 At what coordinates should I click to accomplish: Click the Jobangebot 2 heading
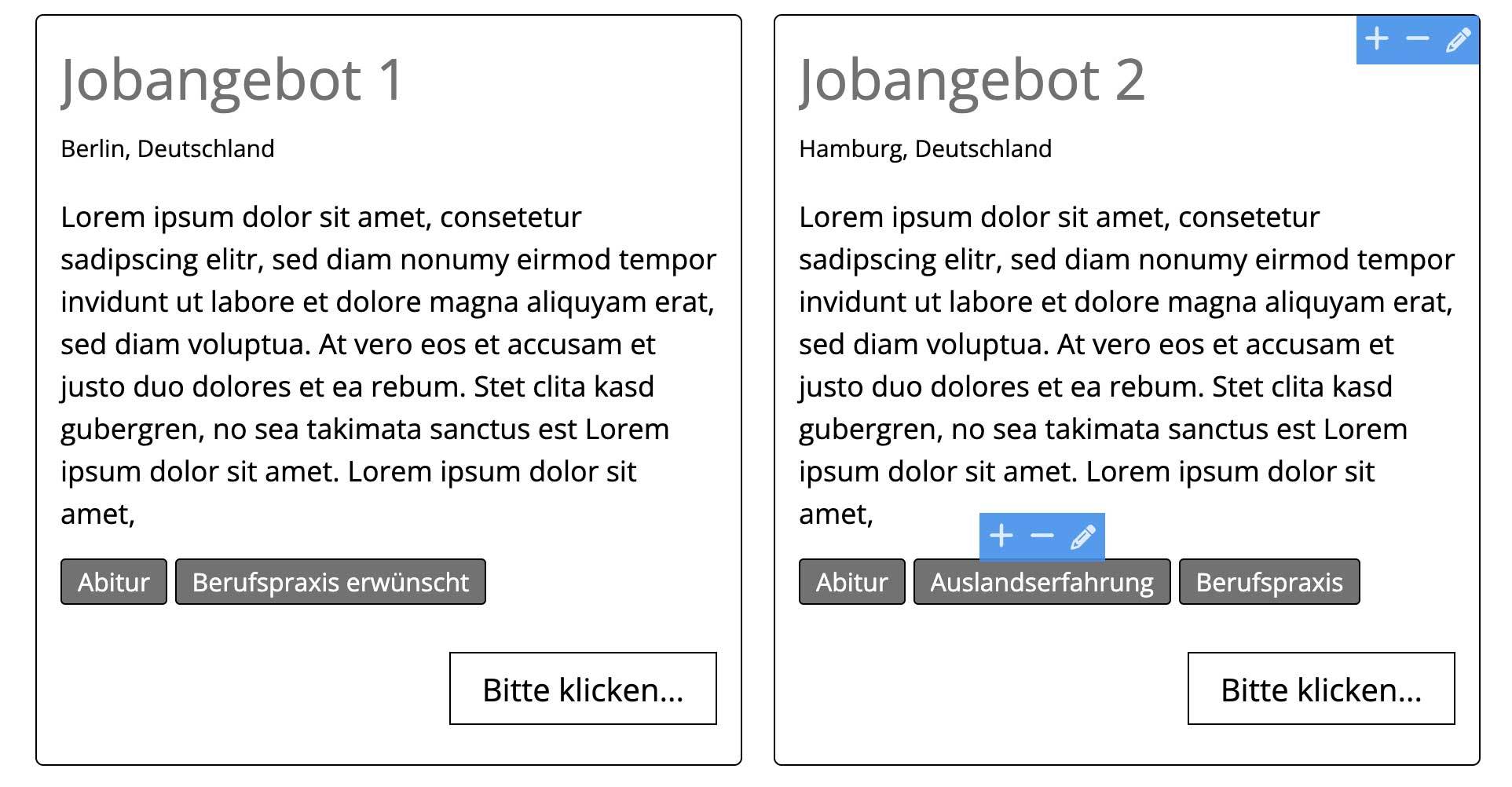[x=972, y=81]
